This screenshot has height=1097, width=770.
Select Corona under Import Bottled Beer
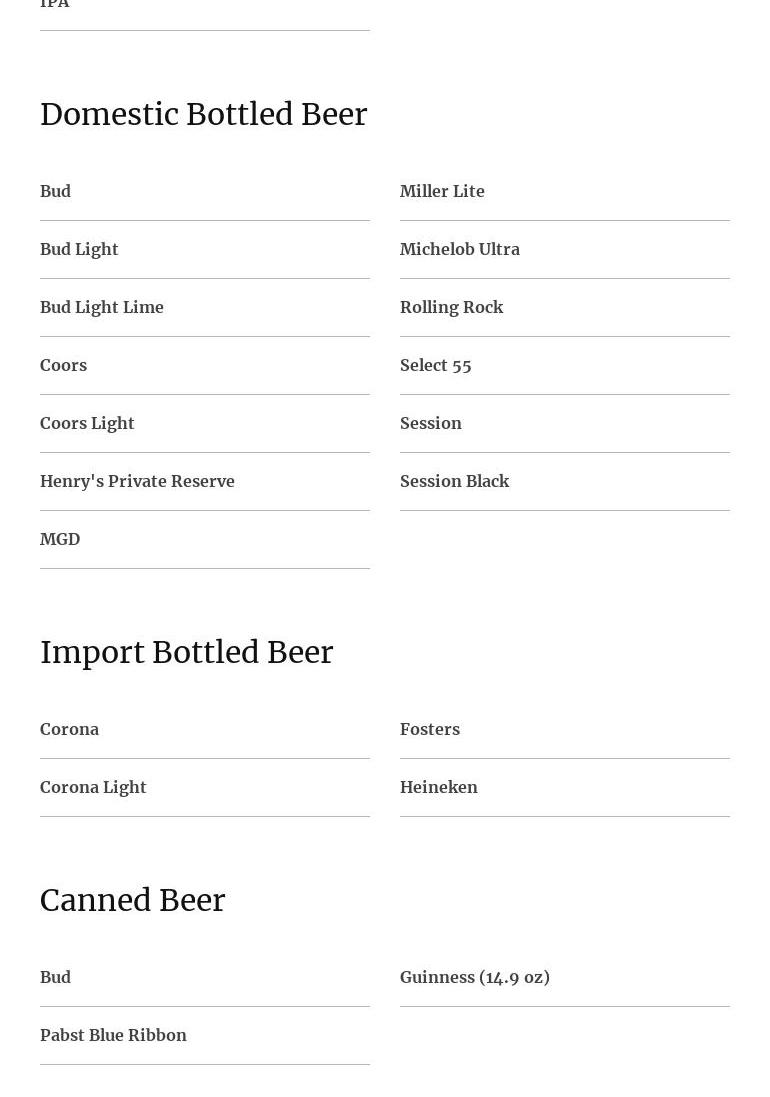[x=69, y=729]
